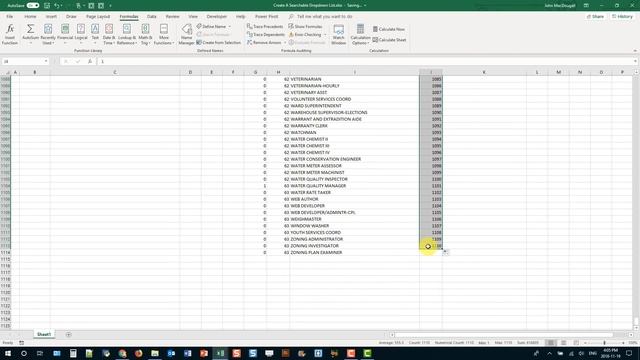This screenshot has height=360, width=640.
Task: Open the Insert Function dialog from ribbon
Action: (10, 34)
